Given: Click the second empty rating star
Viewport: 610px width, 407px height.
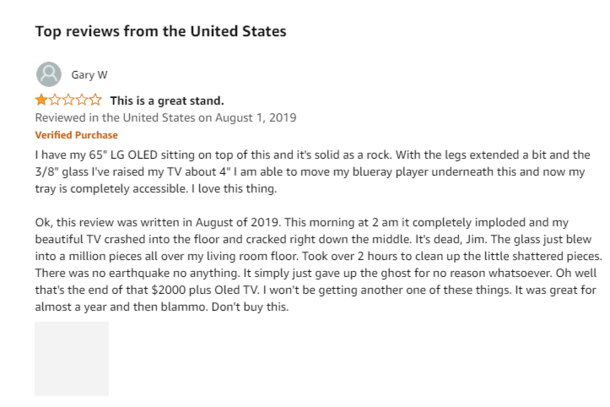Looking at the screenshot, I should (55, 100).
